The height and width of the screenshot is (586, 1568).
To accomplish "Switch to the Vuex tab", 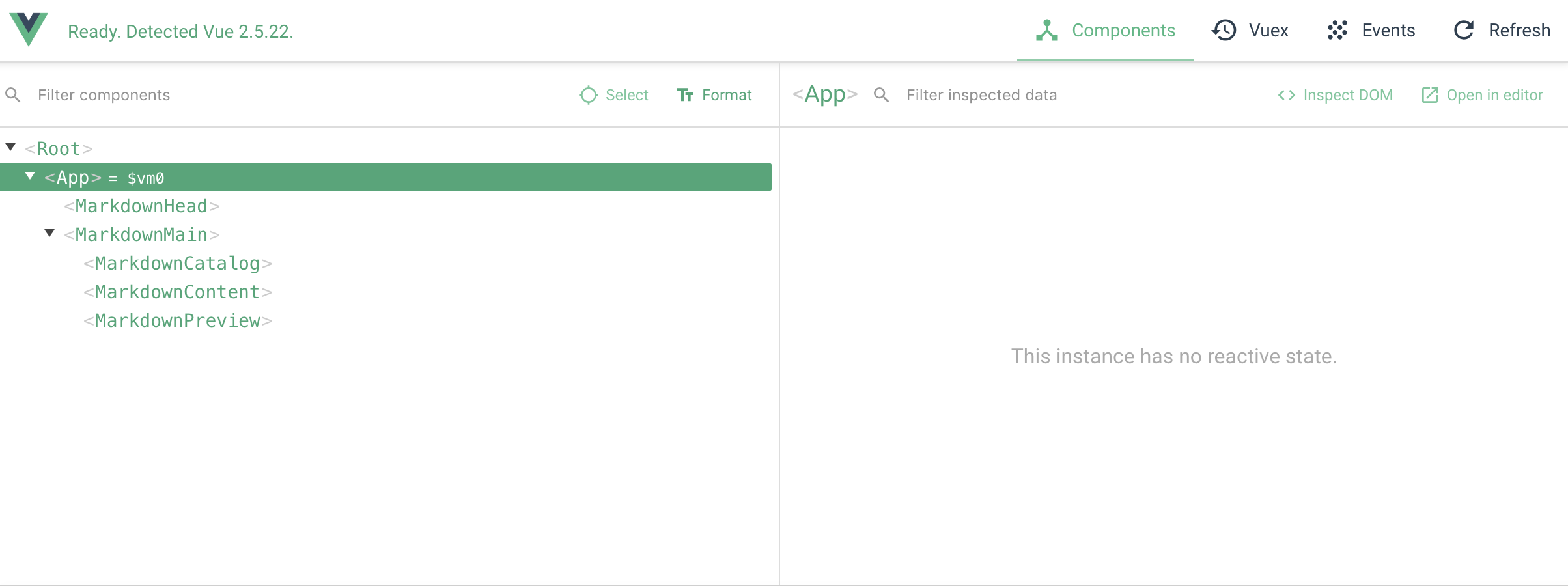I will 1267,31.
